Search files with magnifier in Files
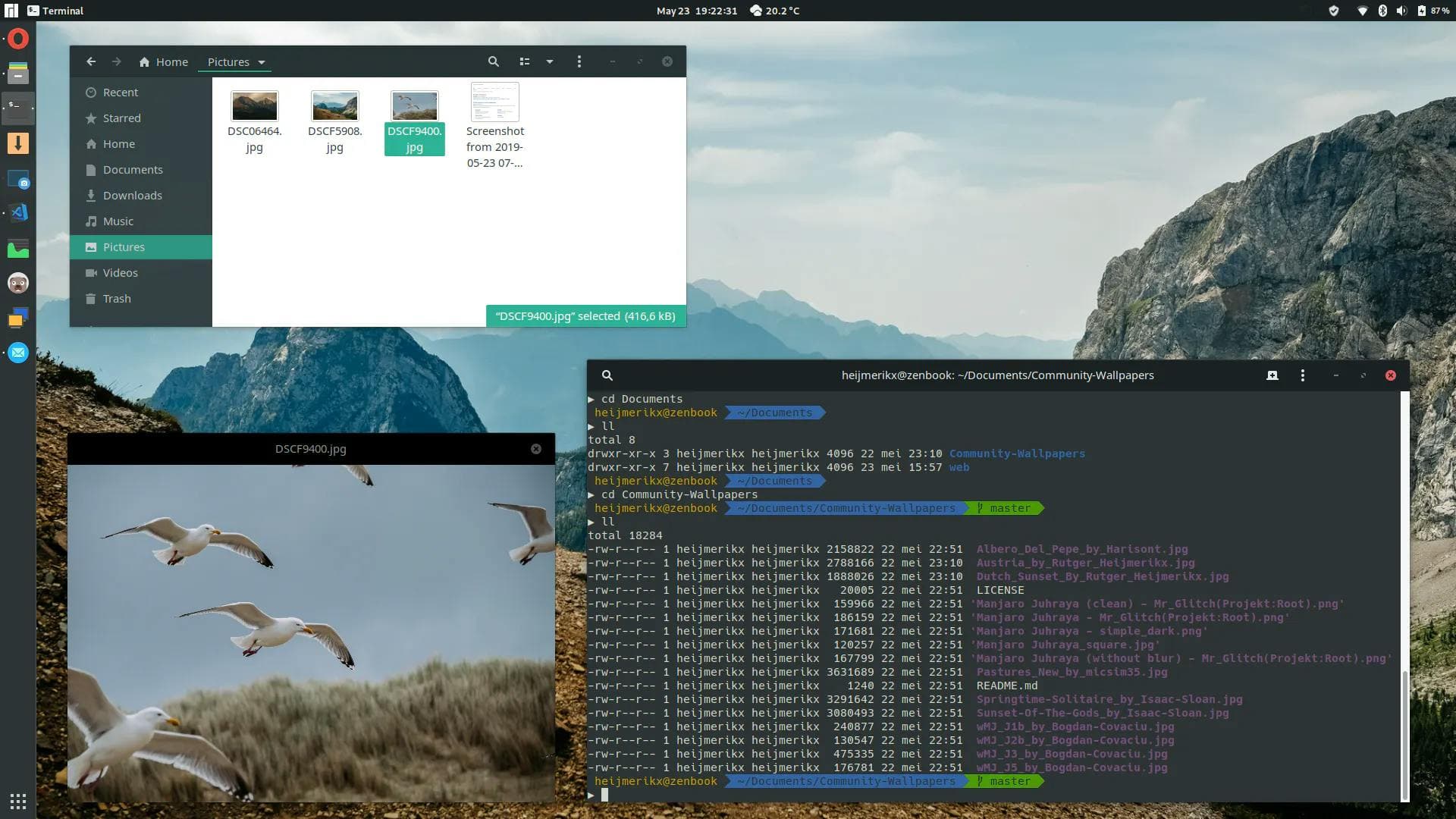Image resolution: width=1456 pixels, height=819 pixels. 493,61
